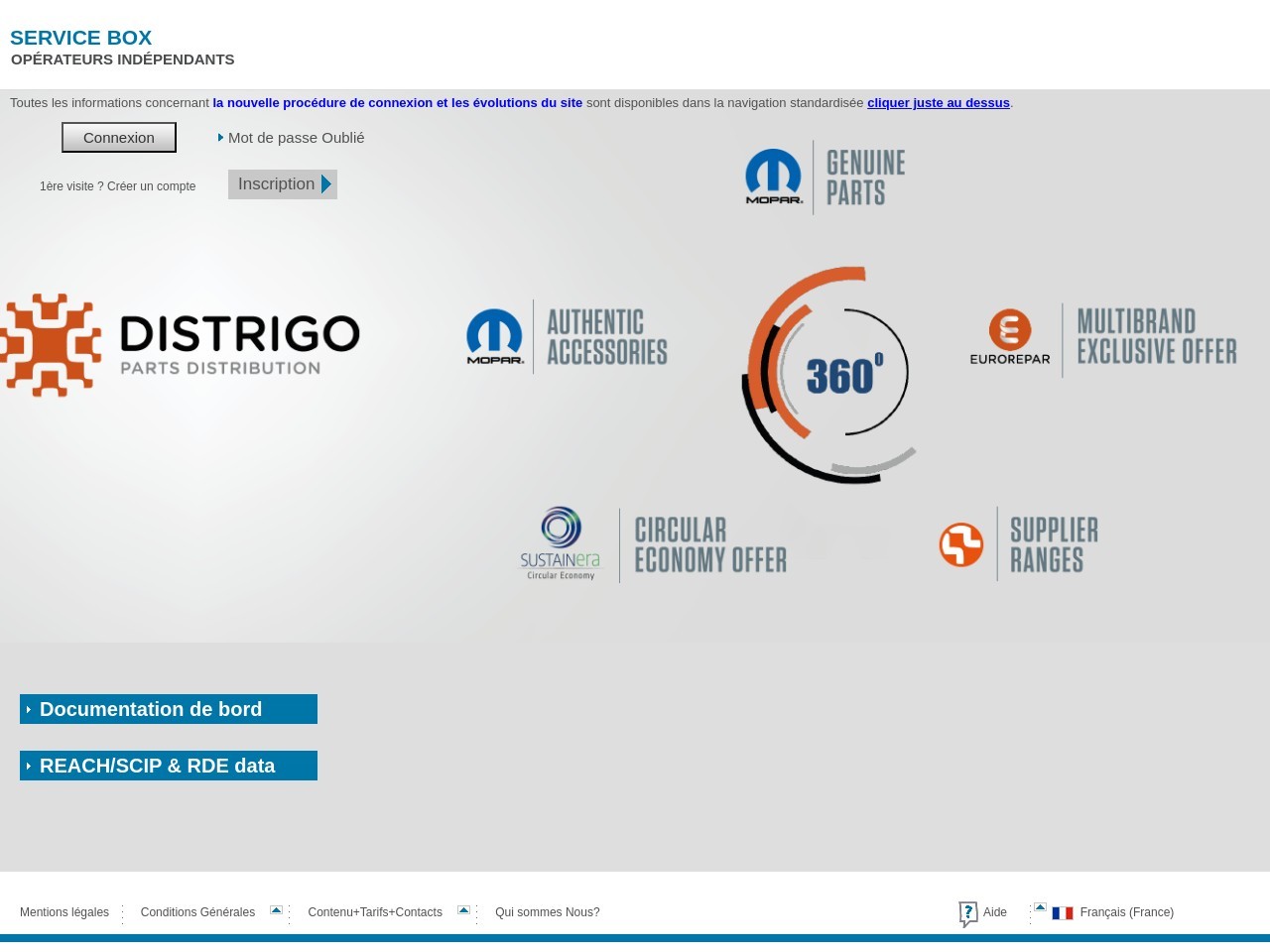
Task: Click the French flag icon
Action: [1063, 913]
